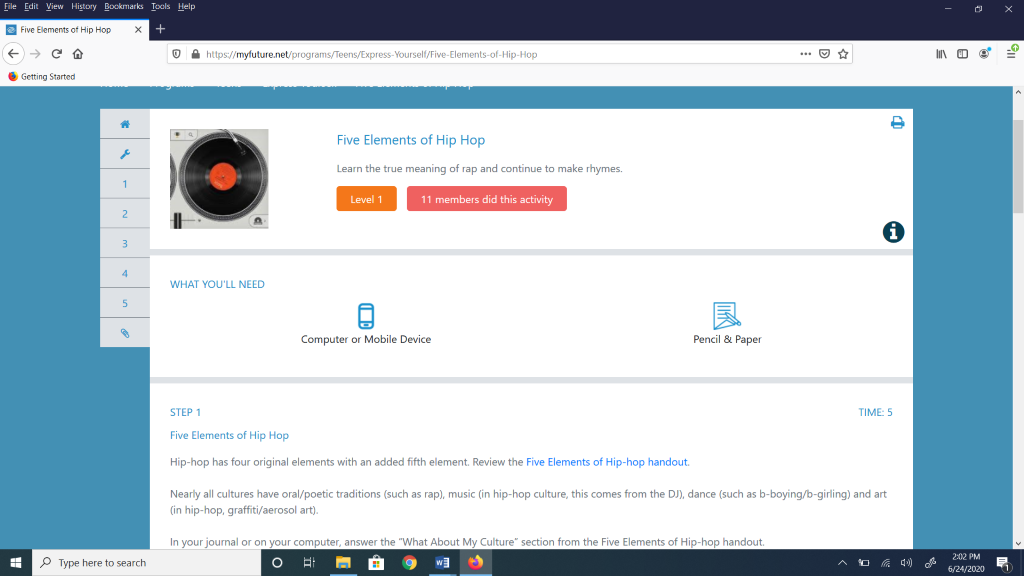1024x576 pixels.
Task: Open Microsoft Word from the taskbar
Action: click(x=442, y=562)
